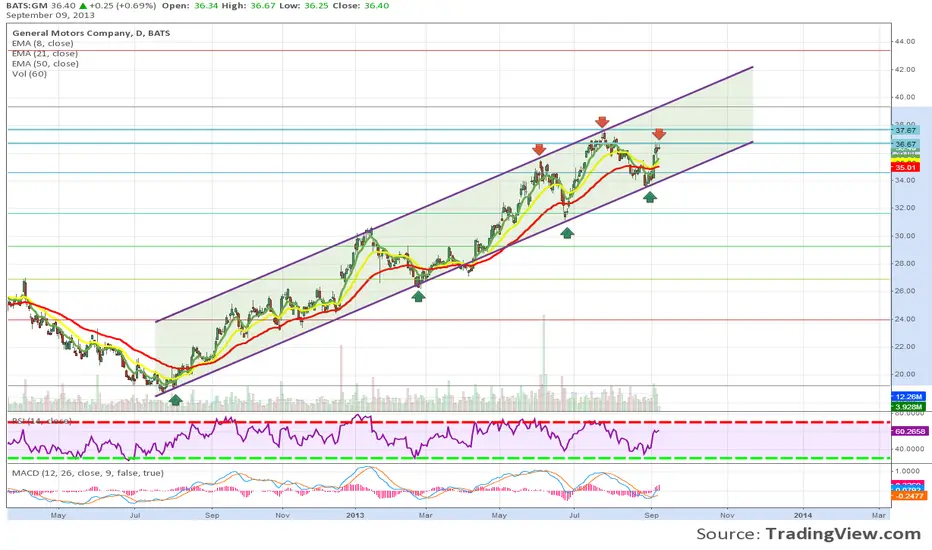This screenshot has height=550, width=932.
Task: Click the 32.00 price axis label
Action: (905, 208)
